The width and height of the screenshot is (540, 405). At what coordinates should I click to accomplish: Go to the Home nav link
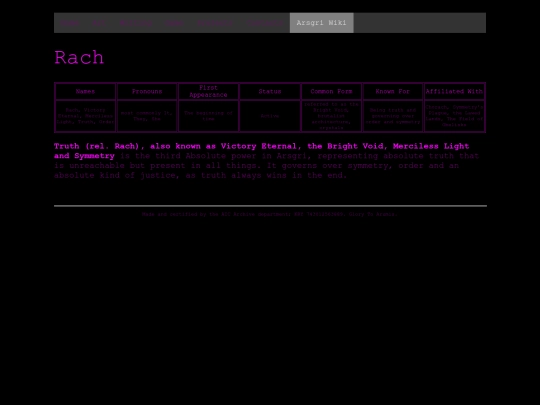coord(70,23)
